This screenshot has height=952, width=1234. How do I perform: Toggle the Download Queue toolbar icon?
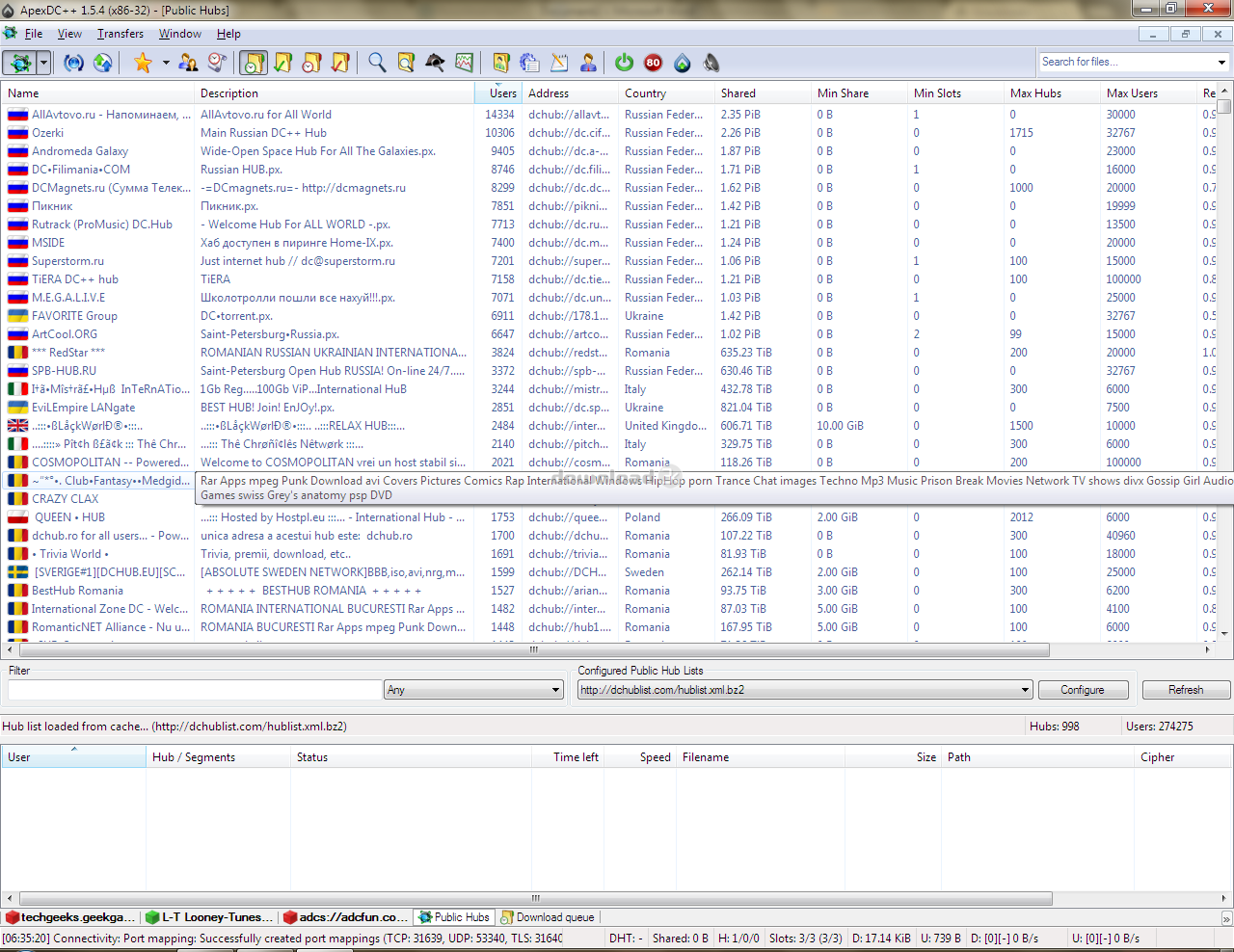tap(254, 64)
